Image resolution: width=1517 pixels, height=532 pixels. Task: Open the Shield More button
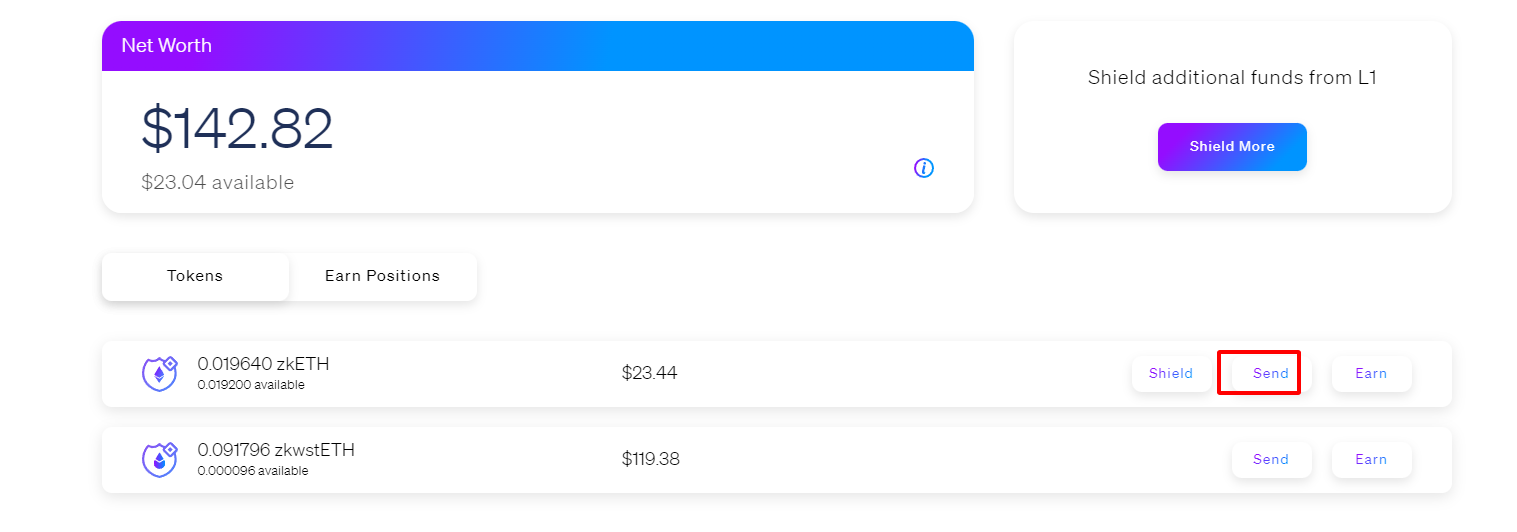click(1232, 147)
